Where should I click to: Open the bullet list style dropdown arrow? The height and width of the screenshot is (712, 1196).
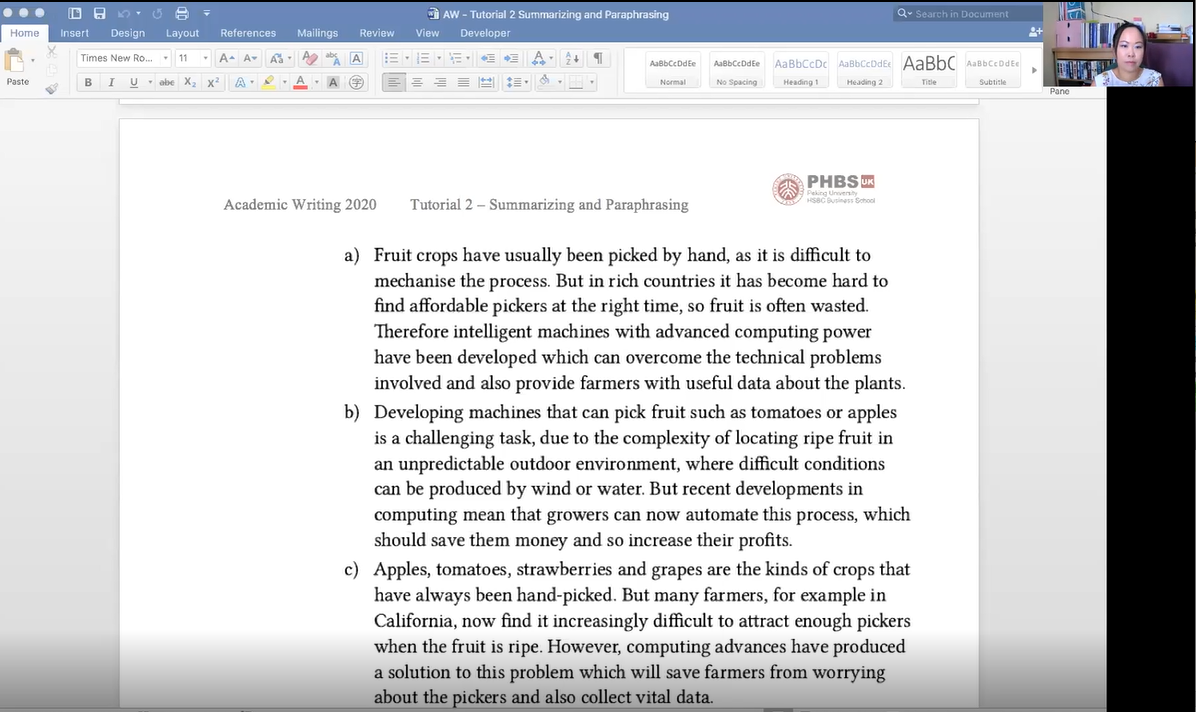(407, 58)
